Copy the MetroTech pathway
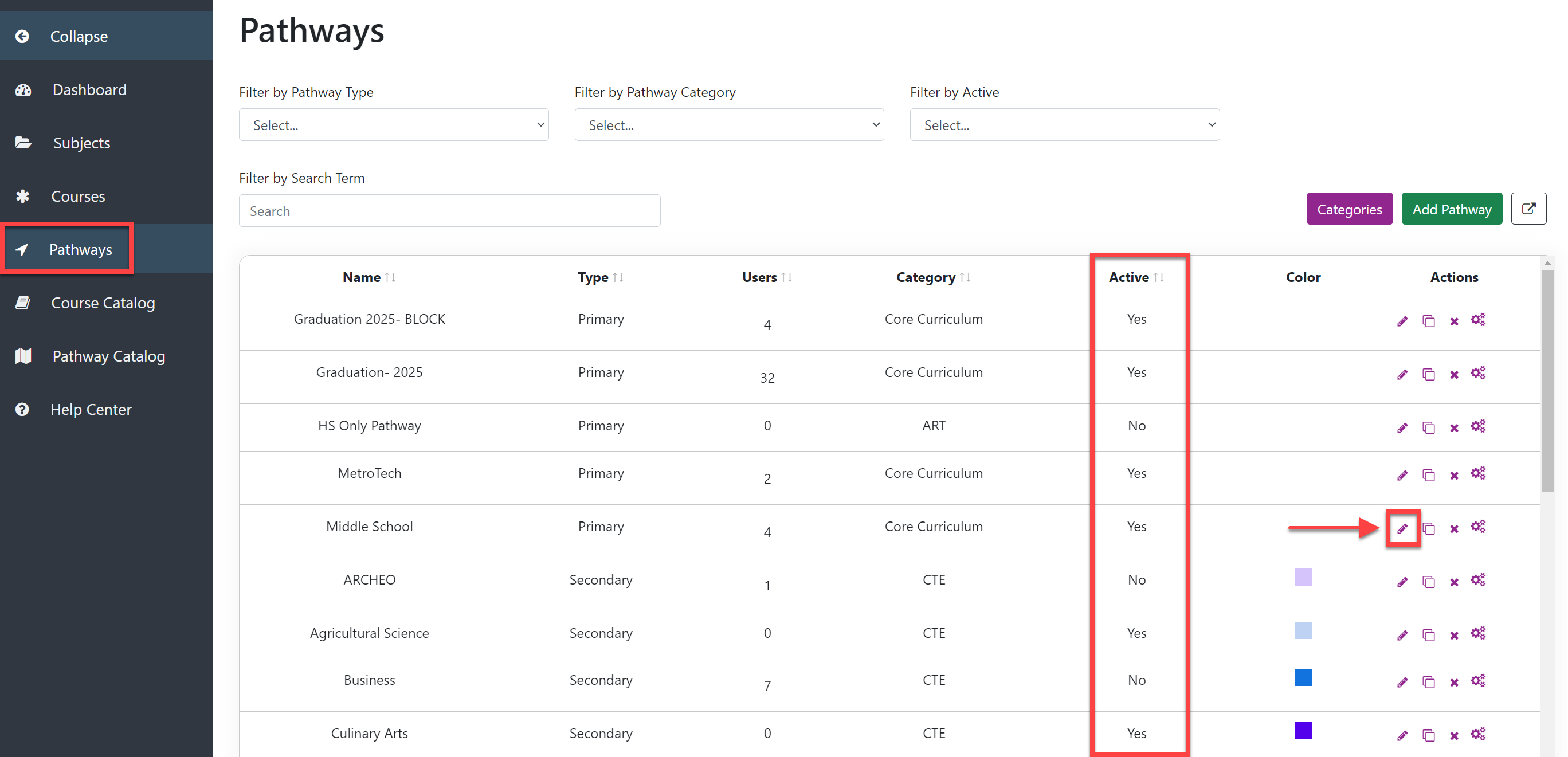 click(x=1429, y=475)
